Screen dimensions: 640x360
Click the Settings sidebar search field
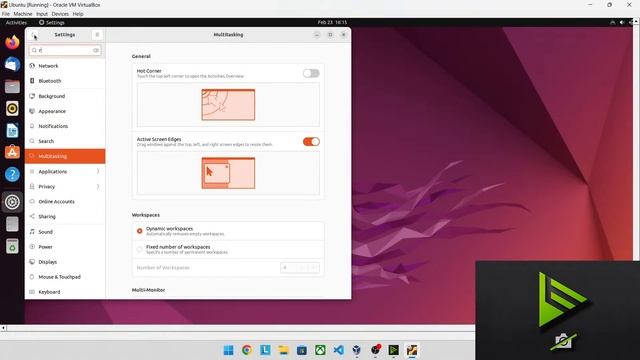(x=65, y=50)
